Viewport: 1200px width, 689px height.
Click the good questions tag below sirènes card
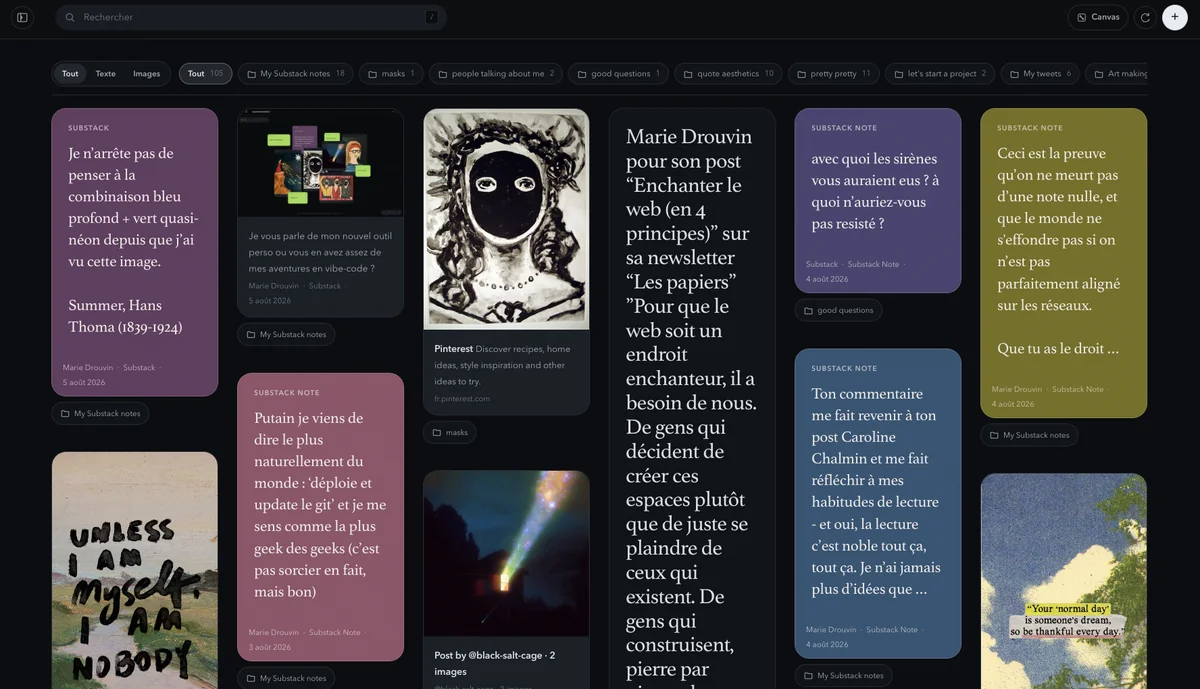pos(838,310)
